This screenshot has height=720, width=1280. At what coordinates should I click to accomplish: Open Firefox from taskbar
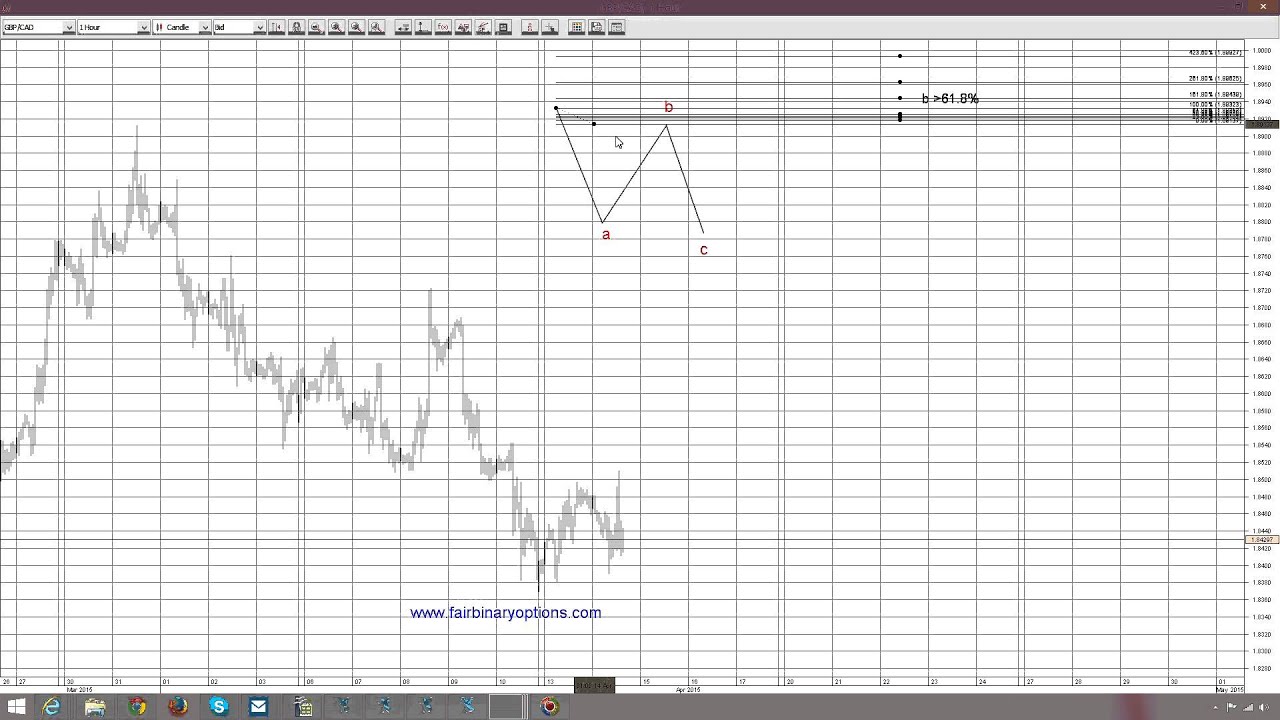(178, 707)
